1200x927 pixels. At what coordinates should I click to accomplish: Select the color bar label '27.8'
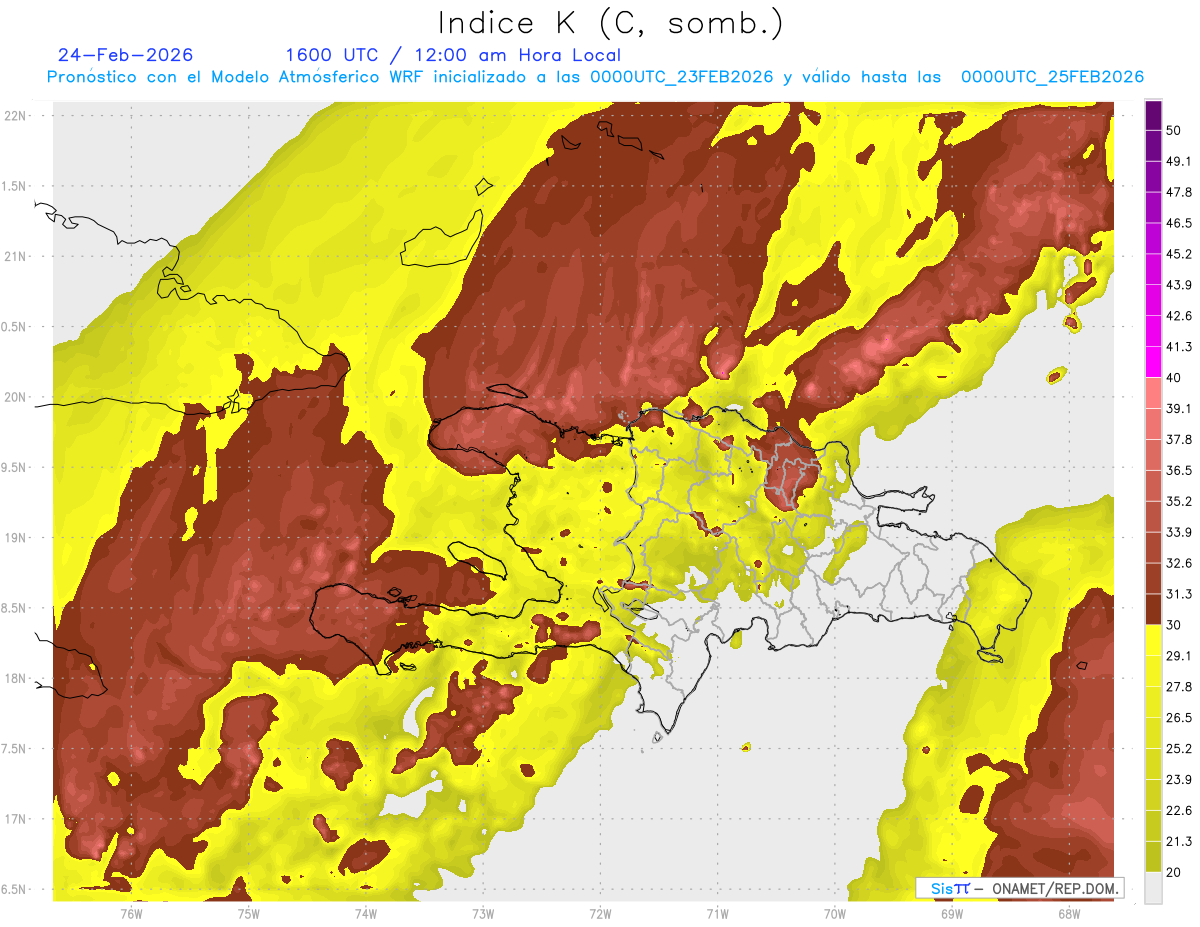[1178, 687]
